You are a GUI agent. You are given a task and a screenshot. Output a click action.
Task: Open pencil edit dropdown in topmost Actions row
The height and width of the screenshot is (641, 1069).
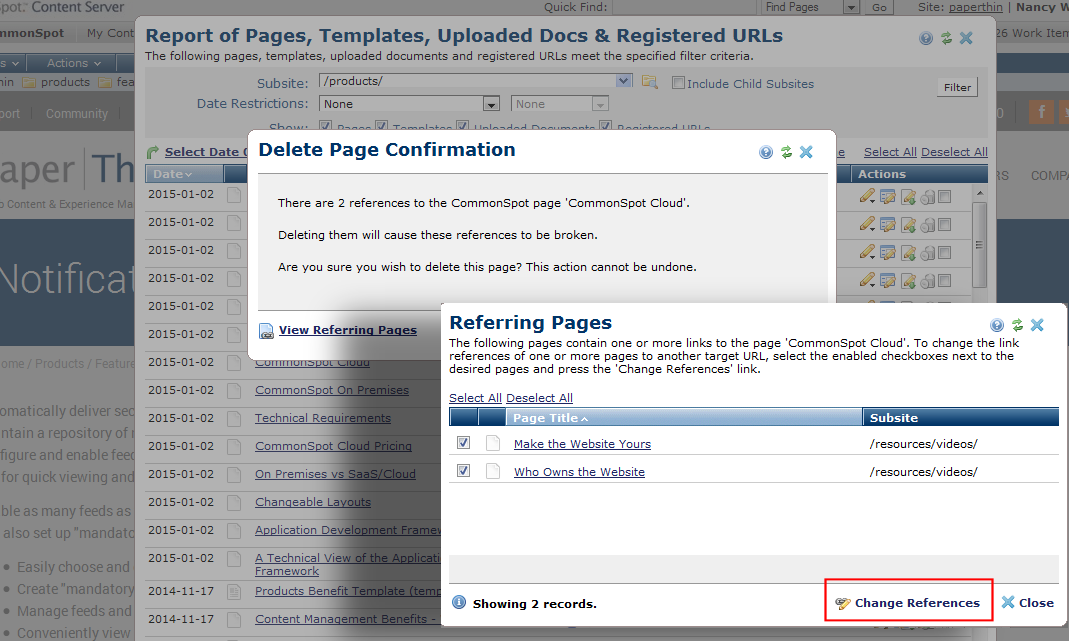point(867,197)
